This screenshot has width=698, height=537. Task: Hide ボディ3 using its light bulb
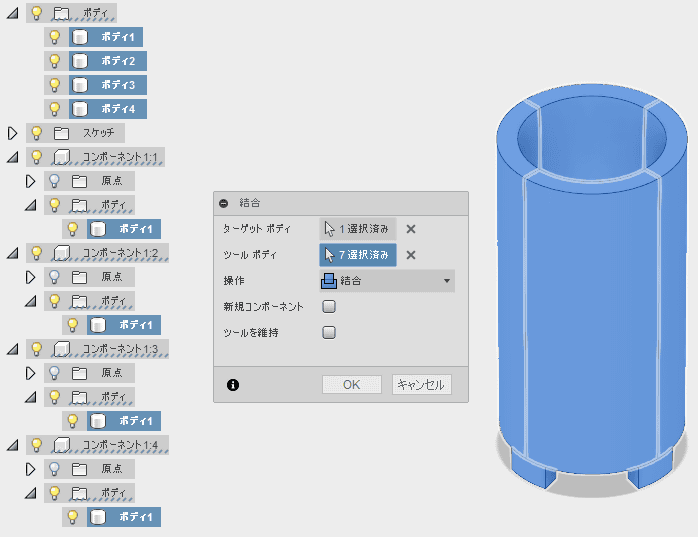click(x=54, y=85)
